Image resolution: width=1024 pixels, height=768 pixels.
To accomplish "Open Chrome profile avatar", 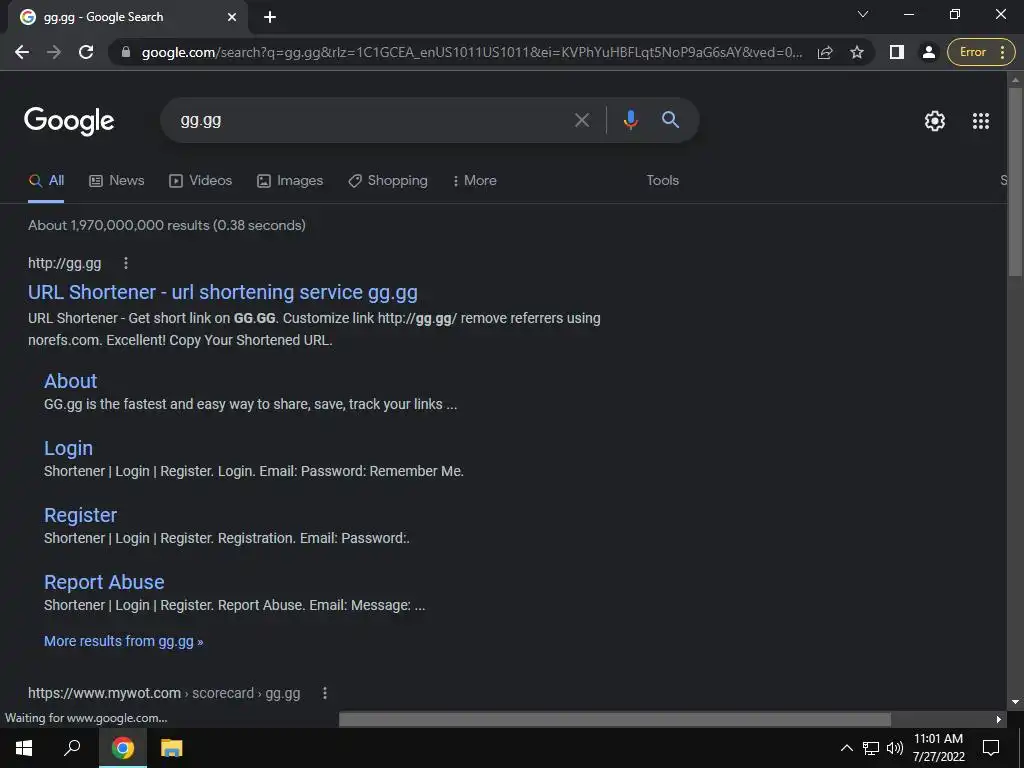I will click(x=928, y=52).
